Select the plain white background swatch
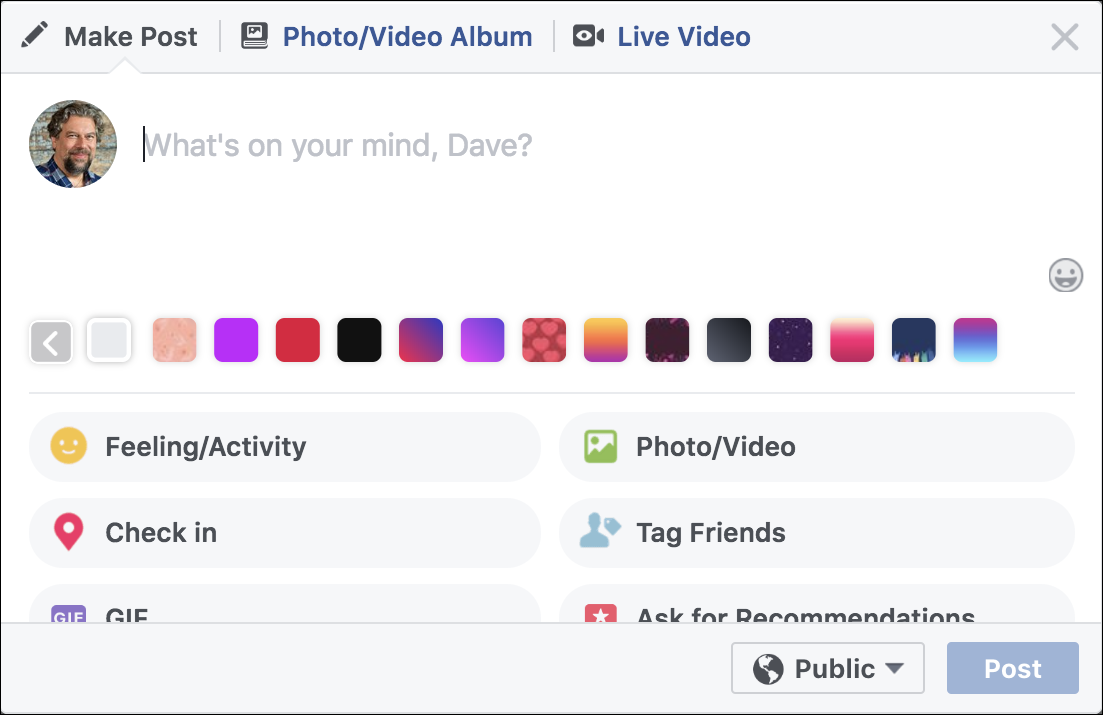Screen dimensions: 1103x715 click(x=109, y=340)
